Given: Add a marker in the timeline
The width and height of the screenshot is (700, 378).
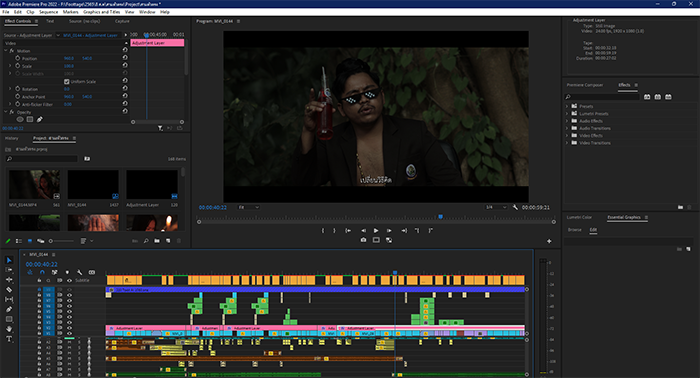Looking at the screenshot, I should coord(67,272).
